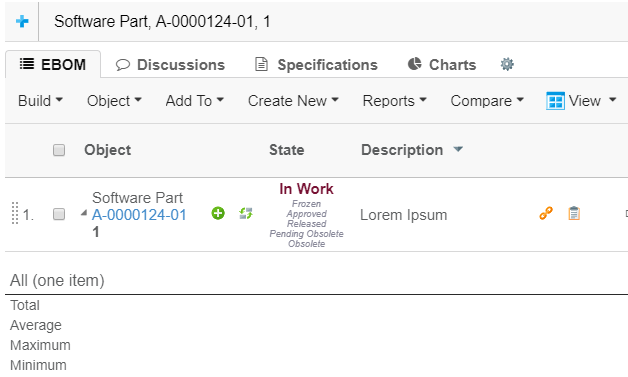Switch to the Specifications tab
This screenshot has width=628, height=377.
[x=316, y=65]
